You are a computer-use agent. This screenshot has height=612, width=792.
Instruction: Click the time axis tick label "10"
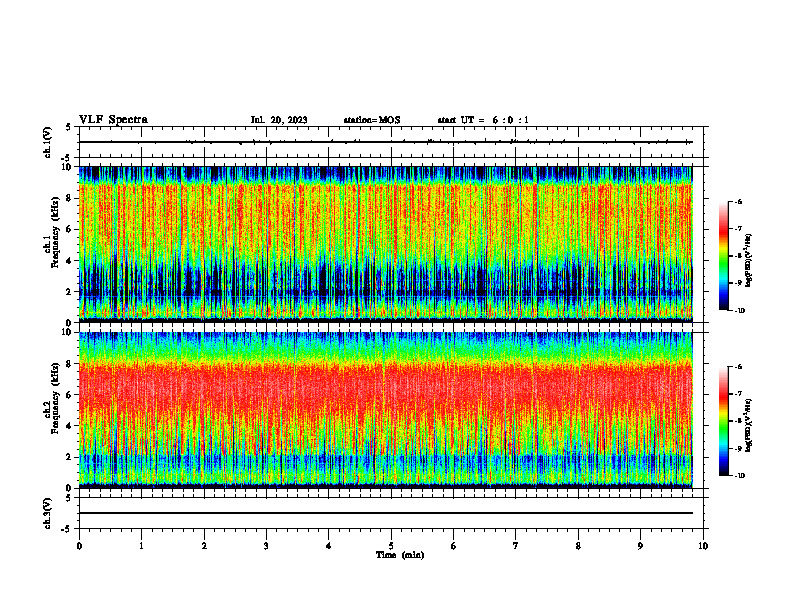(x=703, y=546)
